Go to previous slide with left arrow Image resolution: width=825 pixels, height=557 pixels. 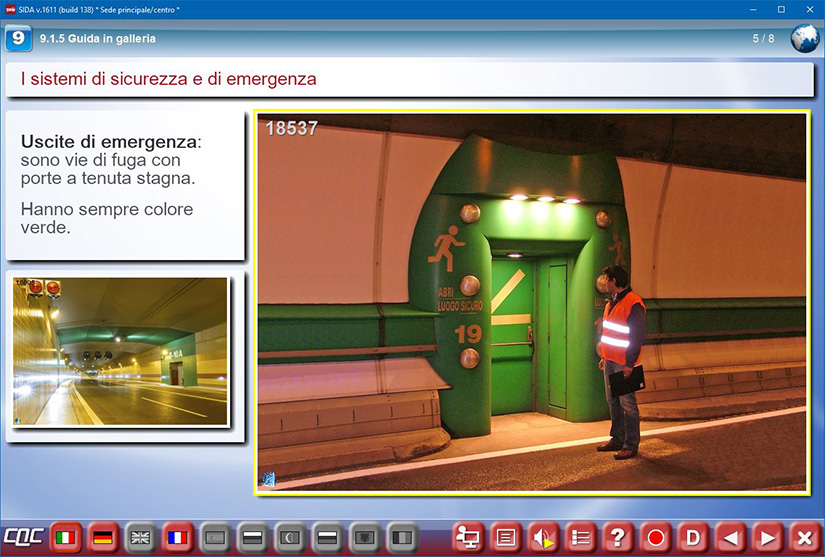[x=730, y=537]
